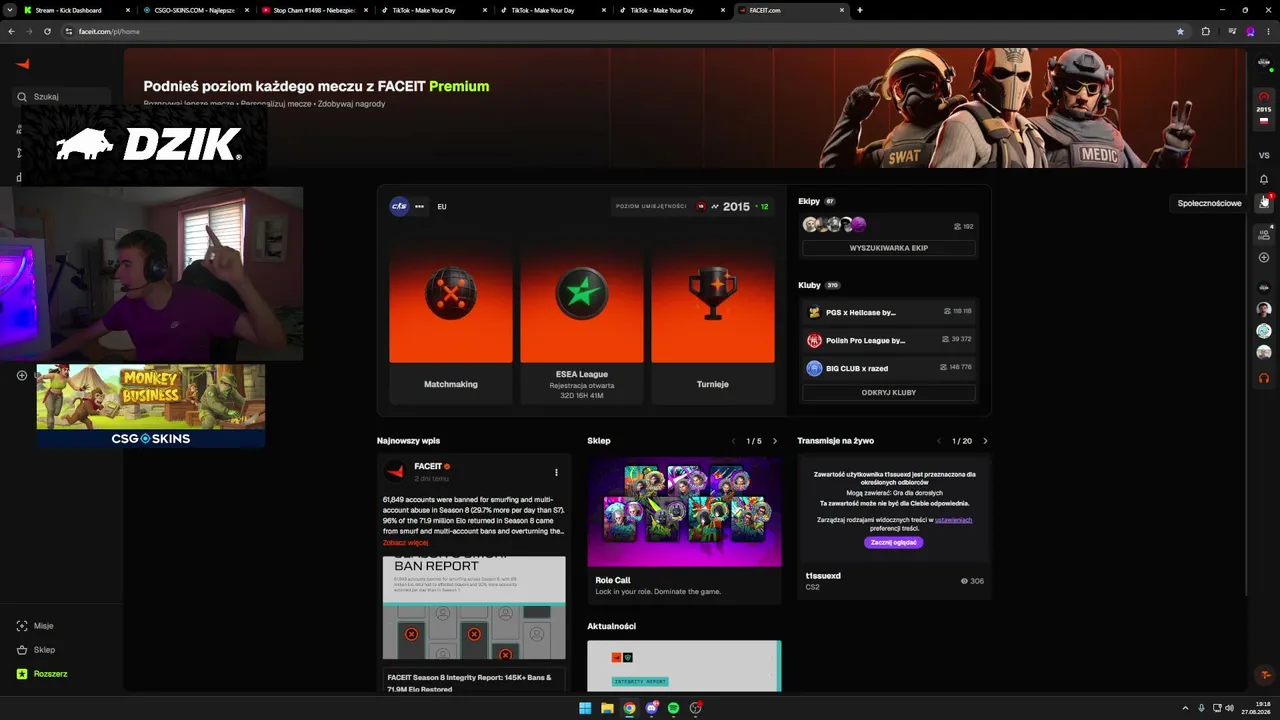Screen dimensions: 1280x720
Task: Bookmark the page with the star icon
Action: pos(1180,31)
